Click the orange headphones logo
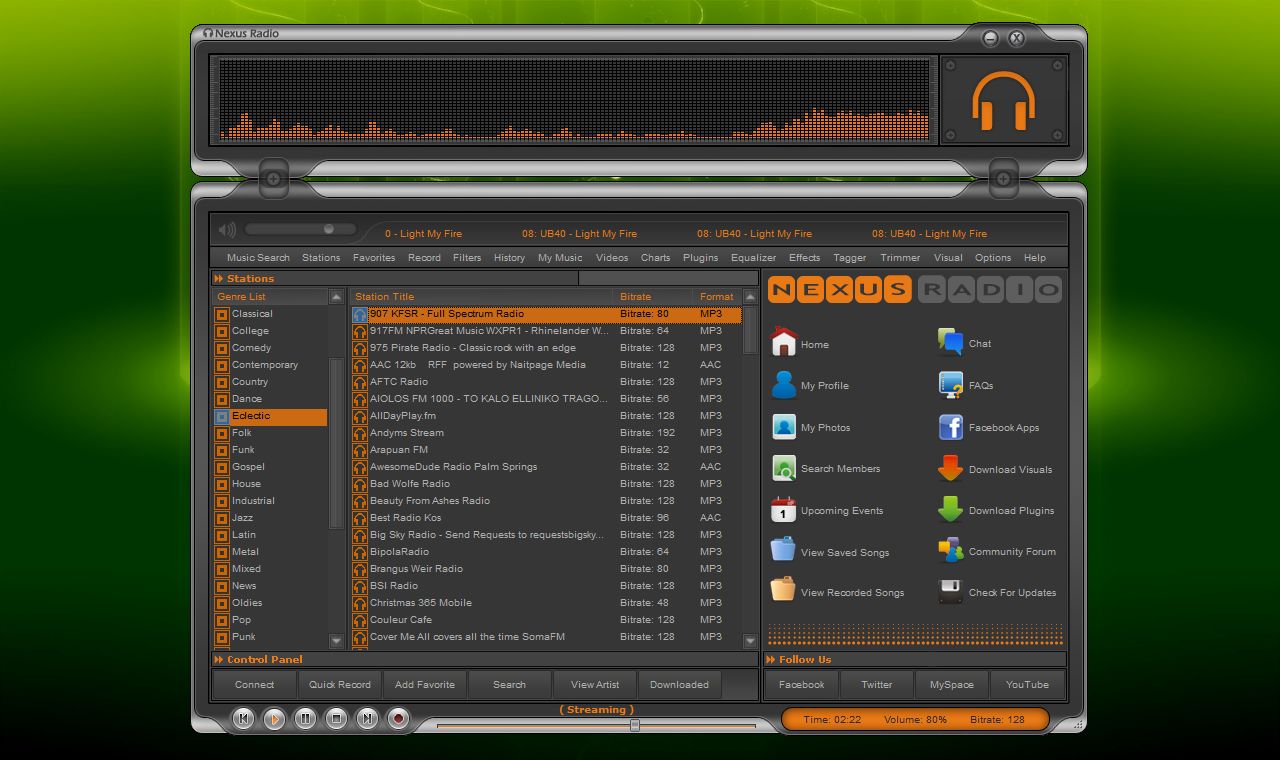The height and width of the screenshot is (760, 1280). 1003,101
